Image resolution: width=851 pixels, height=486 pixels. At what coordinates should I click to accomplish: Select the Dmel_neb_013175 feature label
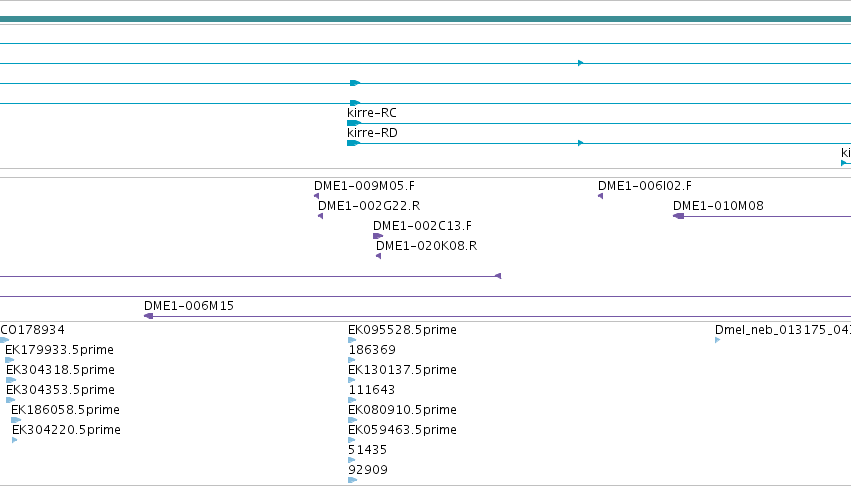[x=783, y=330]
